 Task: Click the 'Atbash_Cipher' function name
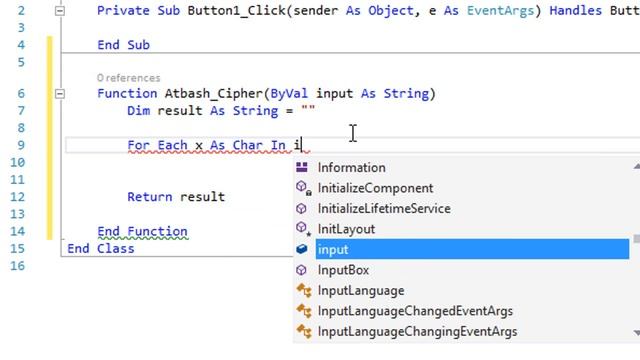(214, 93)
